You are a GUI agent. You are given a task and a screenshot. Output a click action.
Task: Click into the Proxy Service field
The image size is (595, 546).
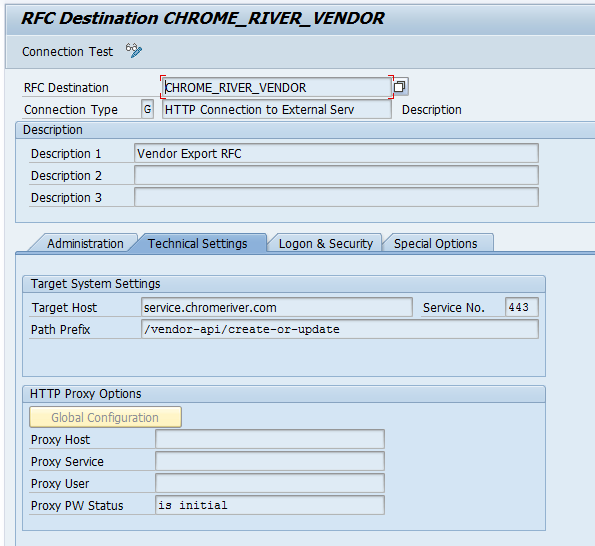click(x=270, y=461)
